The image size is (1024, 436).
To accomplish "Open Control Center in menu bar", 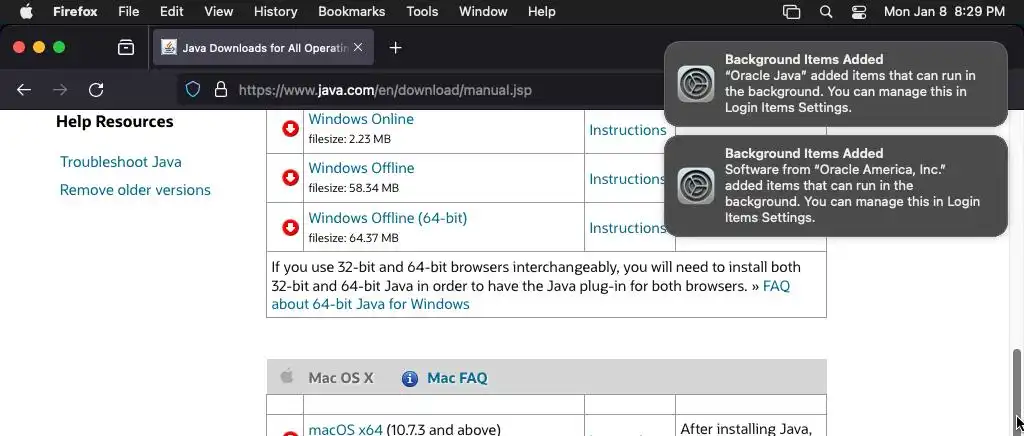I will click(x=859, y=12).
